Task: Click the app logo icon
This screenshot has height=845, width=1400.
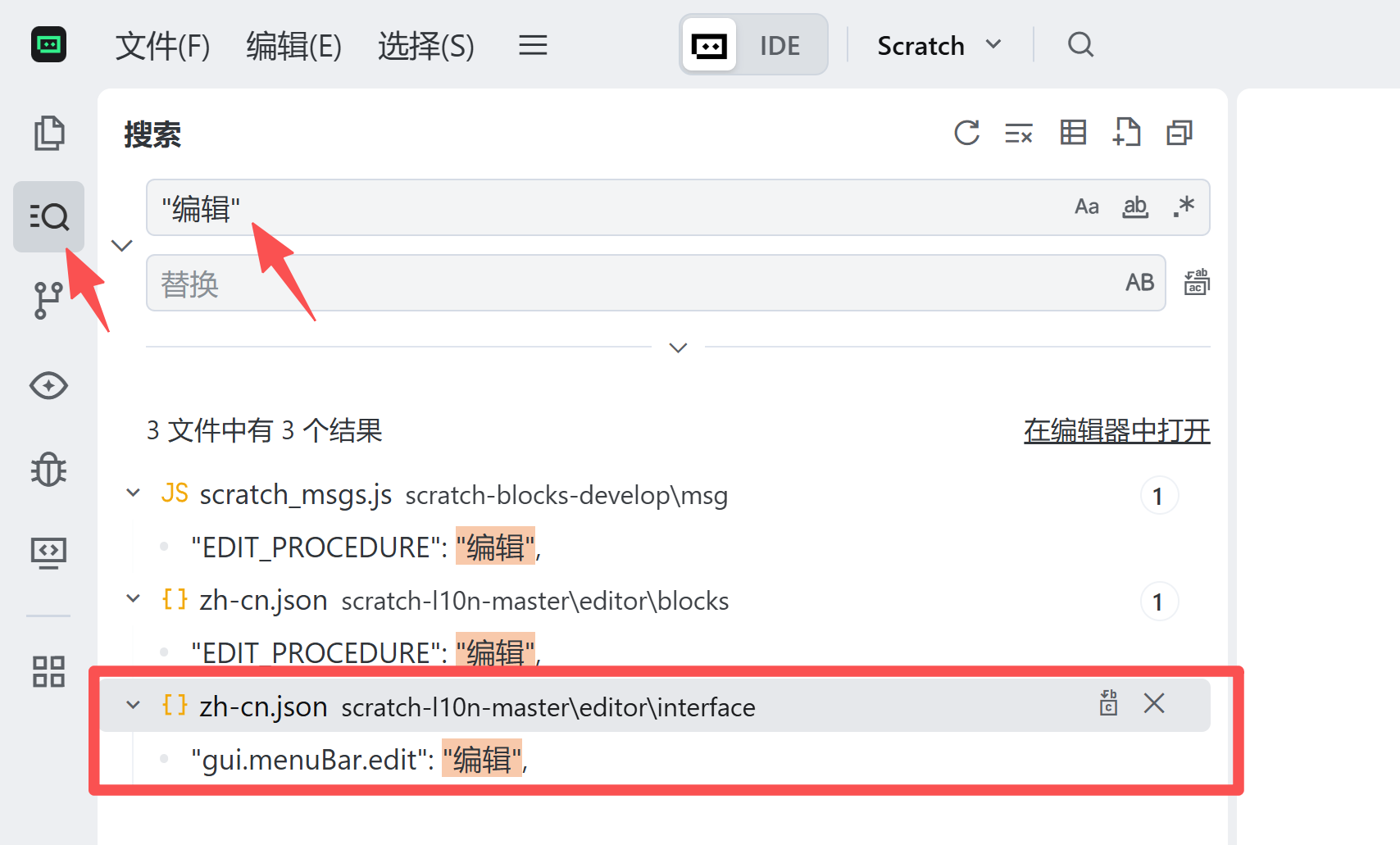Action: tap(48, 44)
